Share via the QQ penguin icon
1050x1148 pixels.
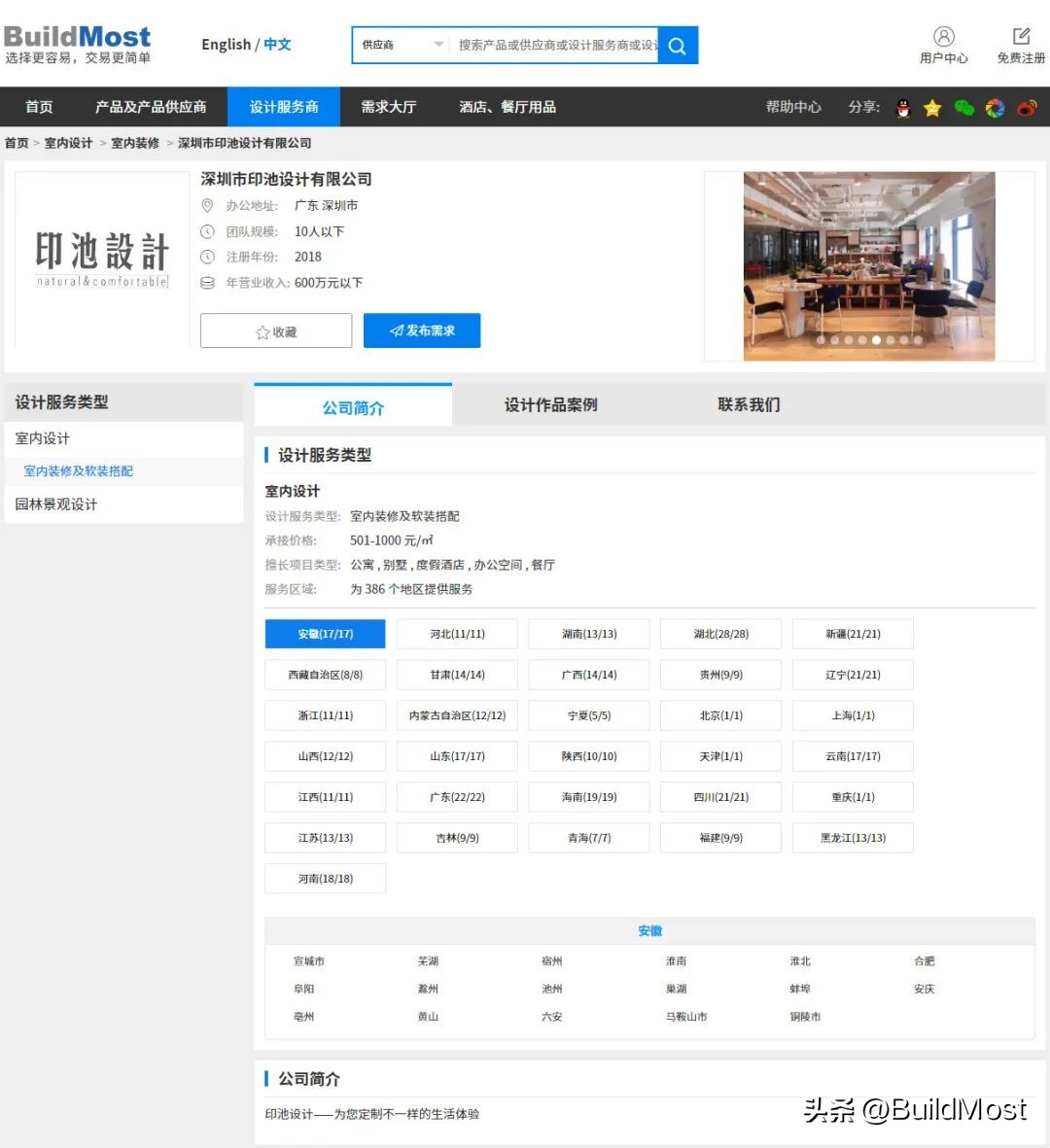(x=903, y=108)
